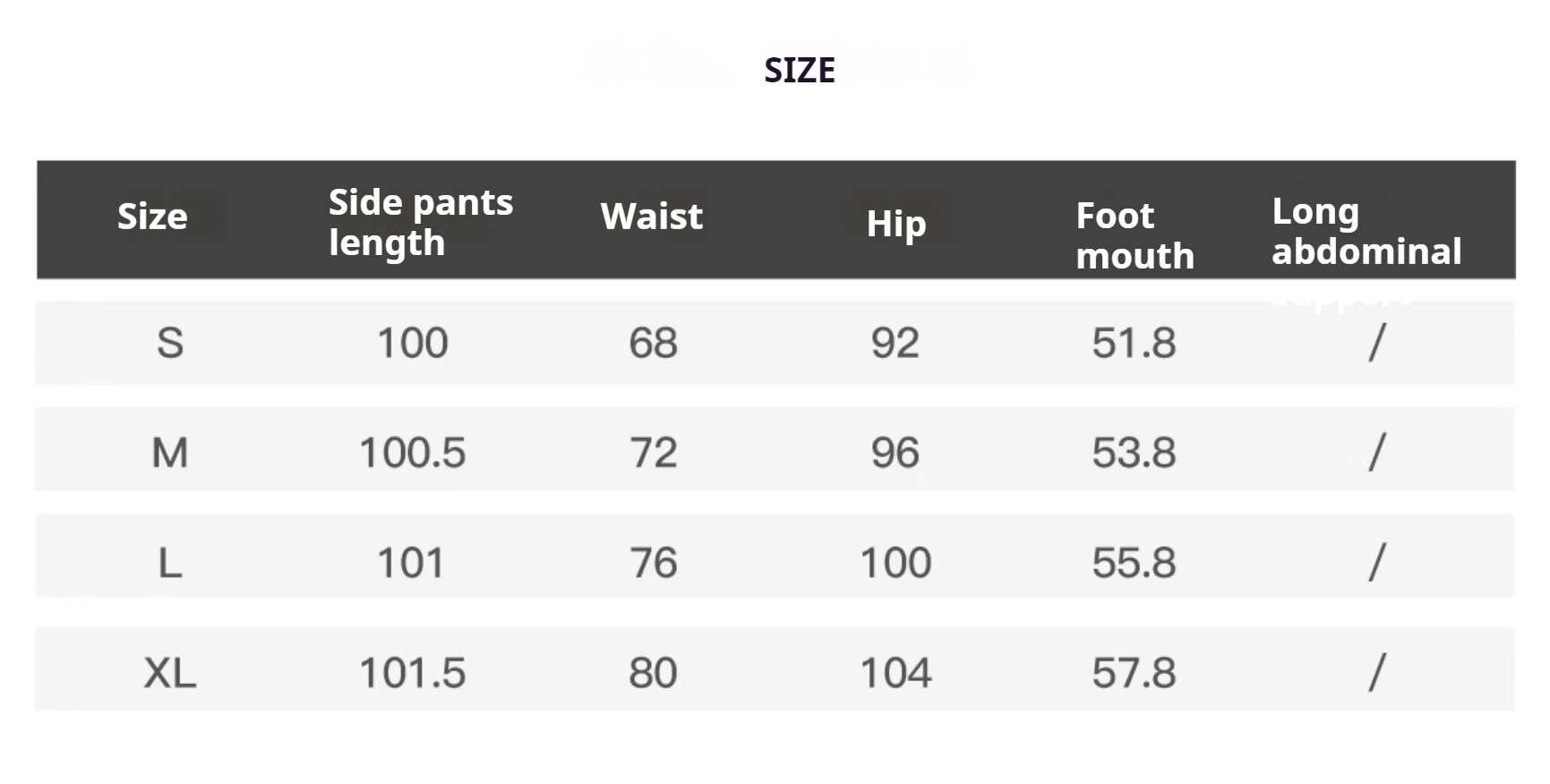1550x784 pixels.
Task: Click the Long abdominal column header
Action: tap(1366, 231)
